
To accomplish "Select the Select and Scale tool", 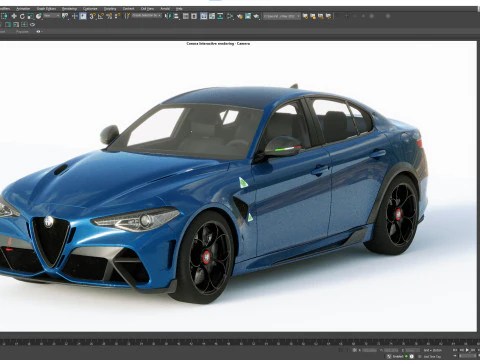I will 30,16.
